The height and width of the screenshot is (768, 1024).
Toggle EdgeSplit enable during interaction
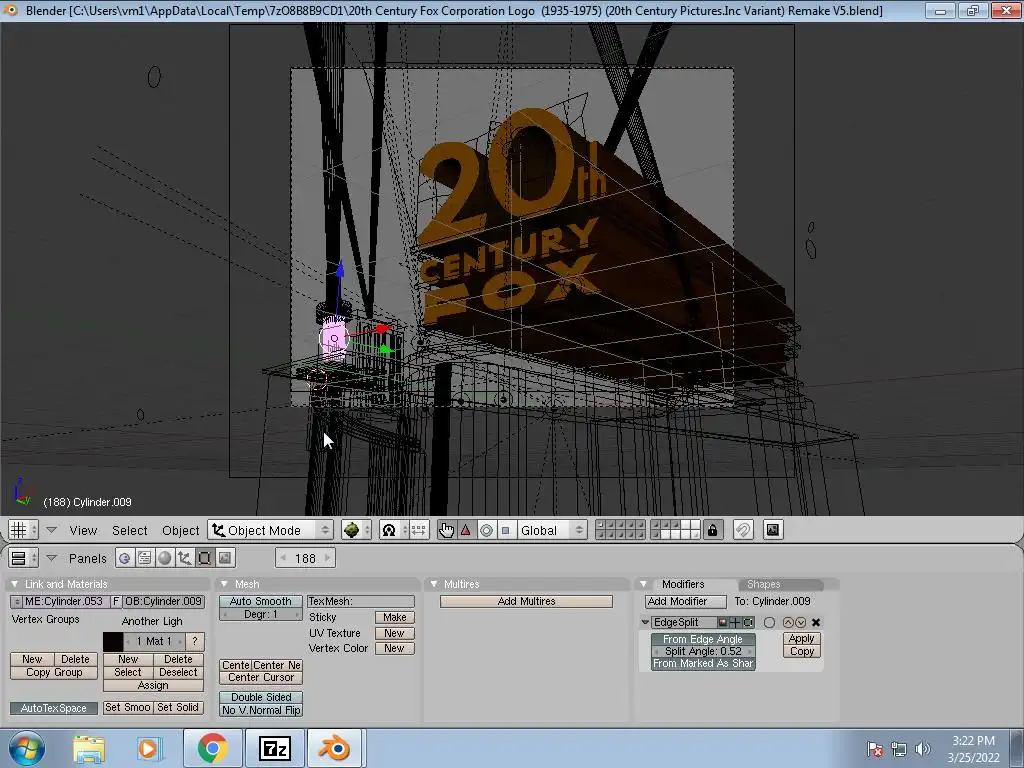pyautogui.click(x=735, y=622)
